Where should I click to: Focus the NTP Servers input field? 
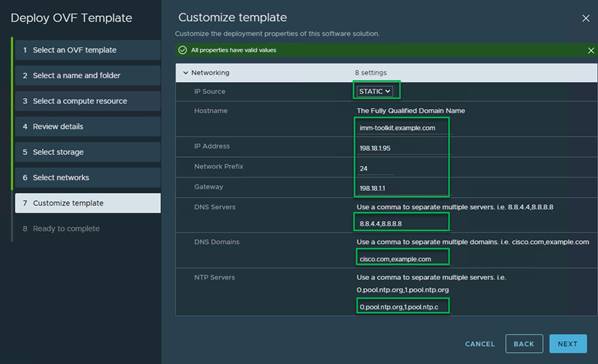[x=403, y=306]
